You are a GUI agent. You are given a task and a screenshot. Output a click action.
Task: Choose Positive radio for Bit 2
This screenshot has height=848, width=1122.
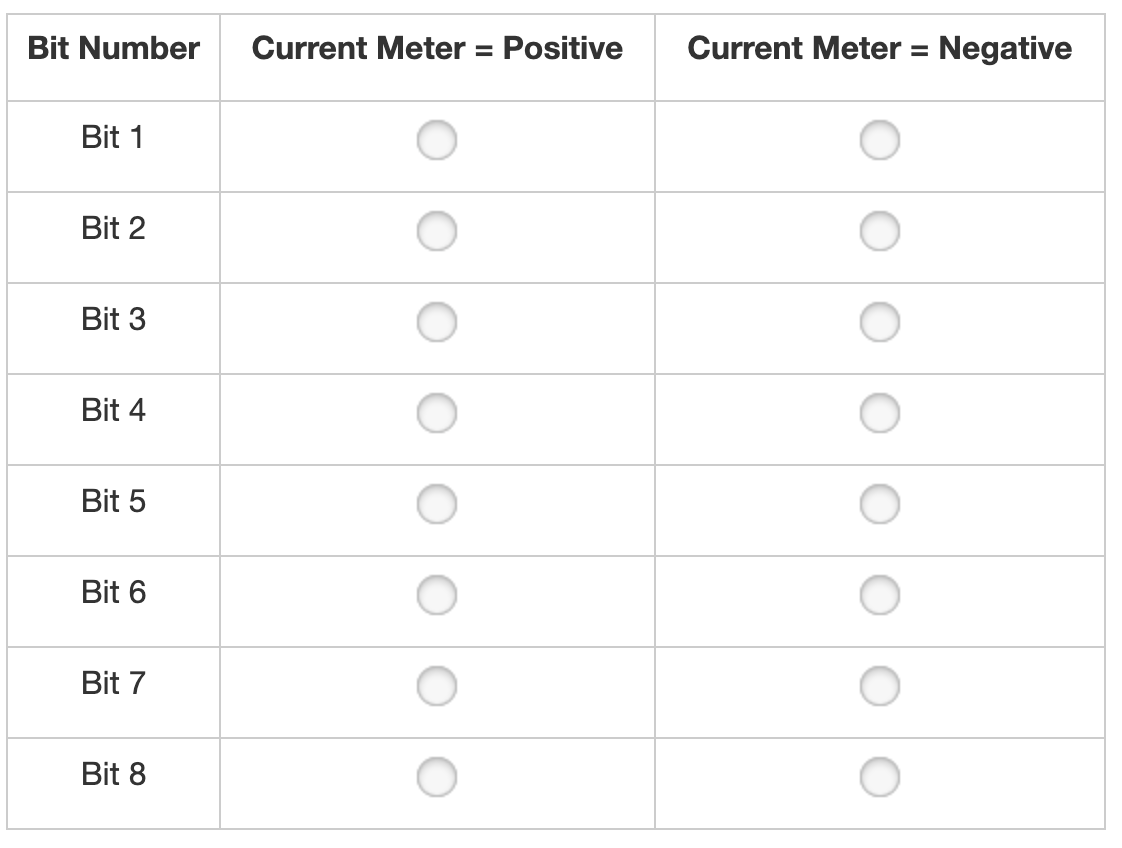click(x=437, y=232)
